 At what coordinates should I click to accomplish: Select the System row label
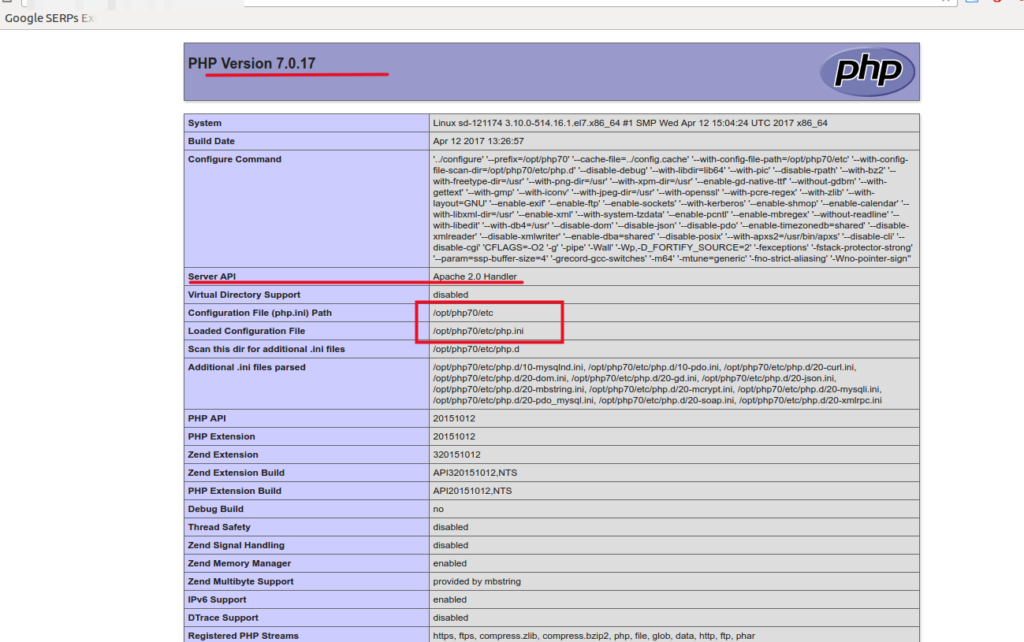coord(205,123)
